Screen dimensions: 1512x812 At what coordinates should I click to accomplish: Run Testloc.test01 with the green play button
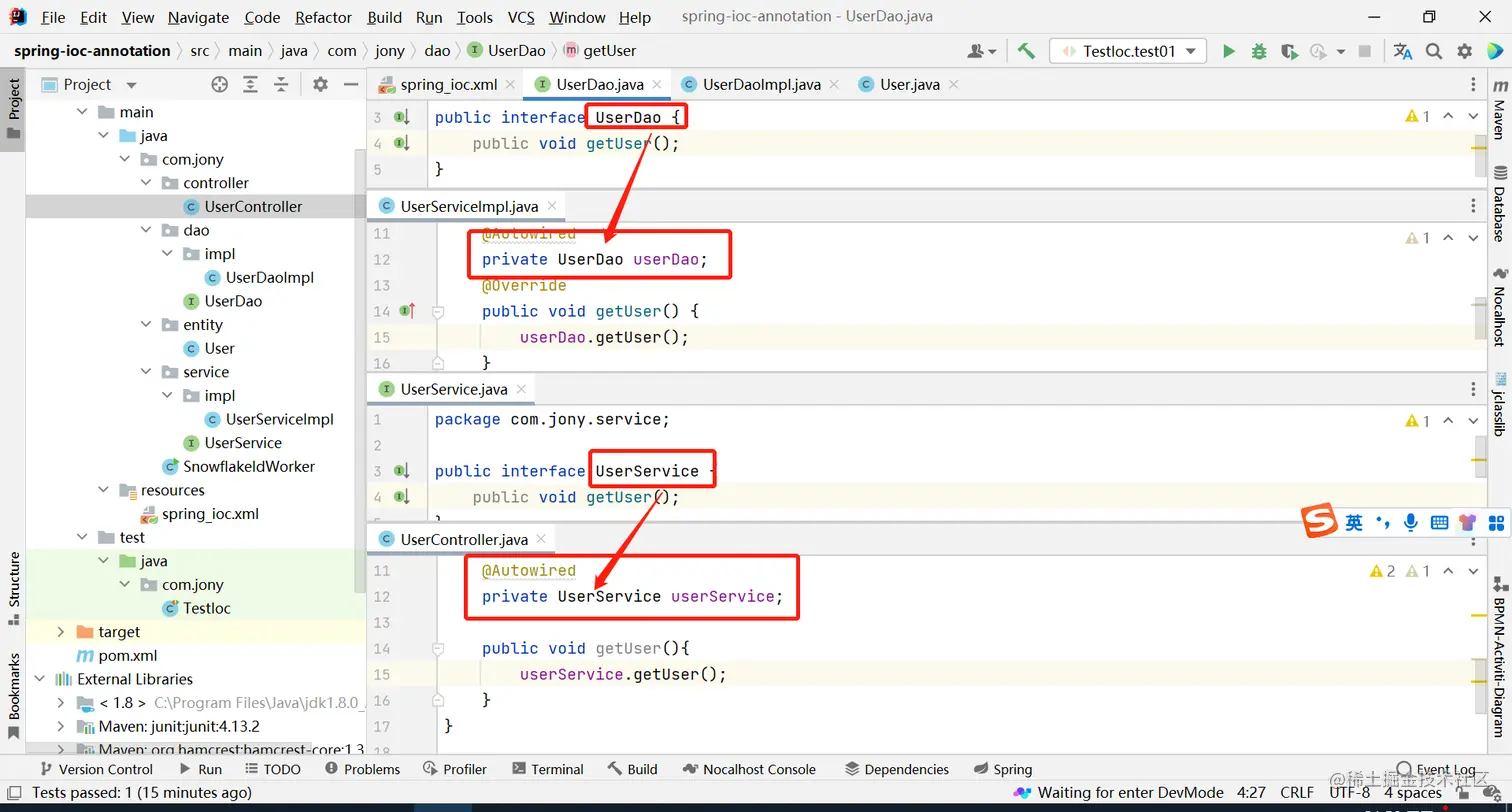(x=1229, y=51)
